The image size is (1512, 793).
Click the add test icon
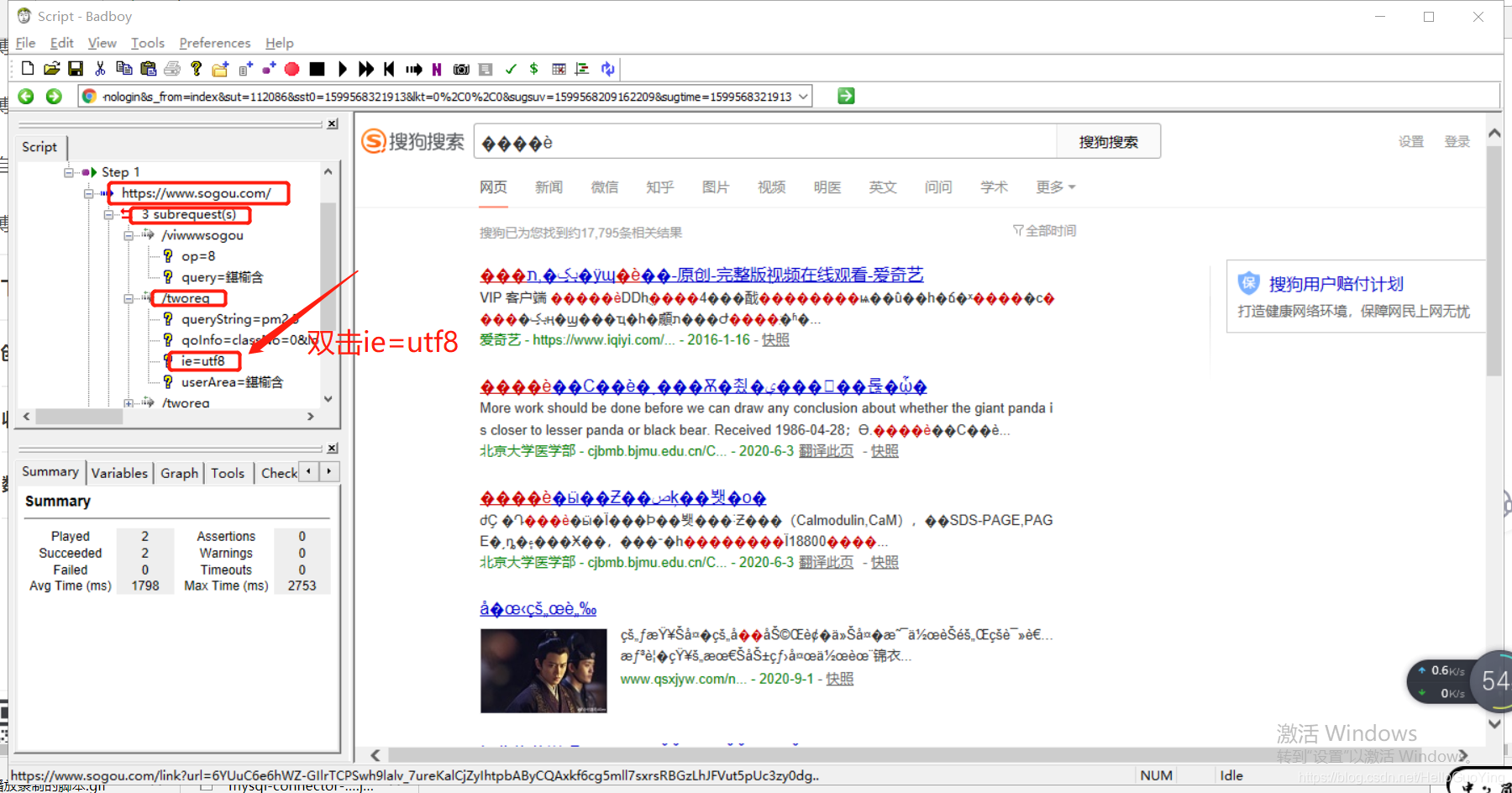click(x=245, y=69)
